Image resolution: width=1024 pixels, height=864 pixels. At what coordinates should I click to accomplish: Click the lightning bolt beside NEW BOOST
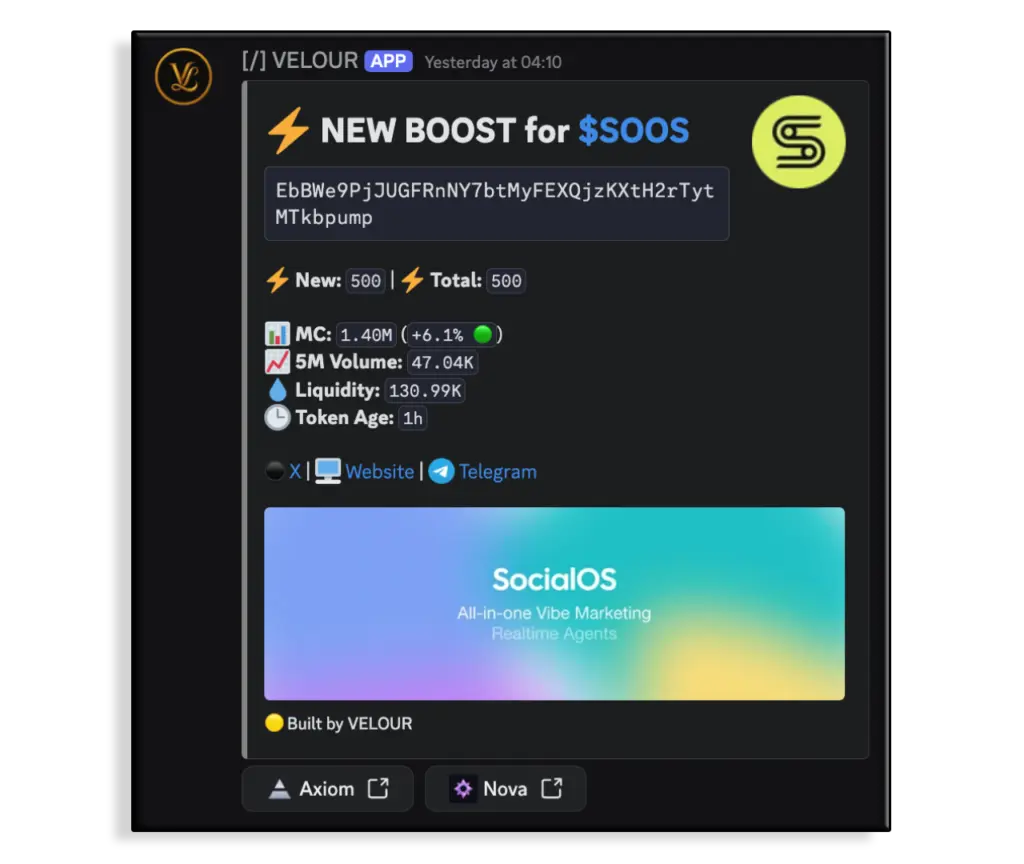288,130
